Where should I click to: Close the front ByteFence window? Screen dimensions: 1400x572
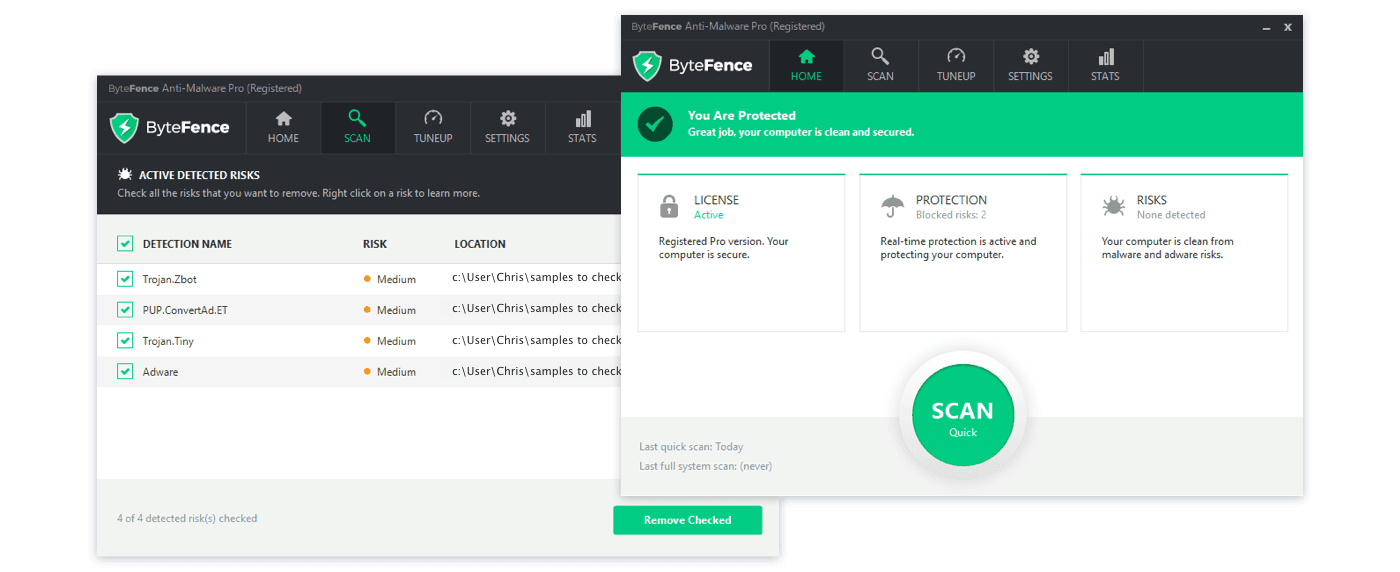click(x=1288, y=27)
